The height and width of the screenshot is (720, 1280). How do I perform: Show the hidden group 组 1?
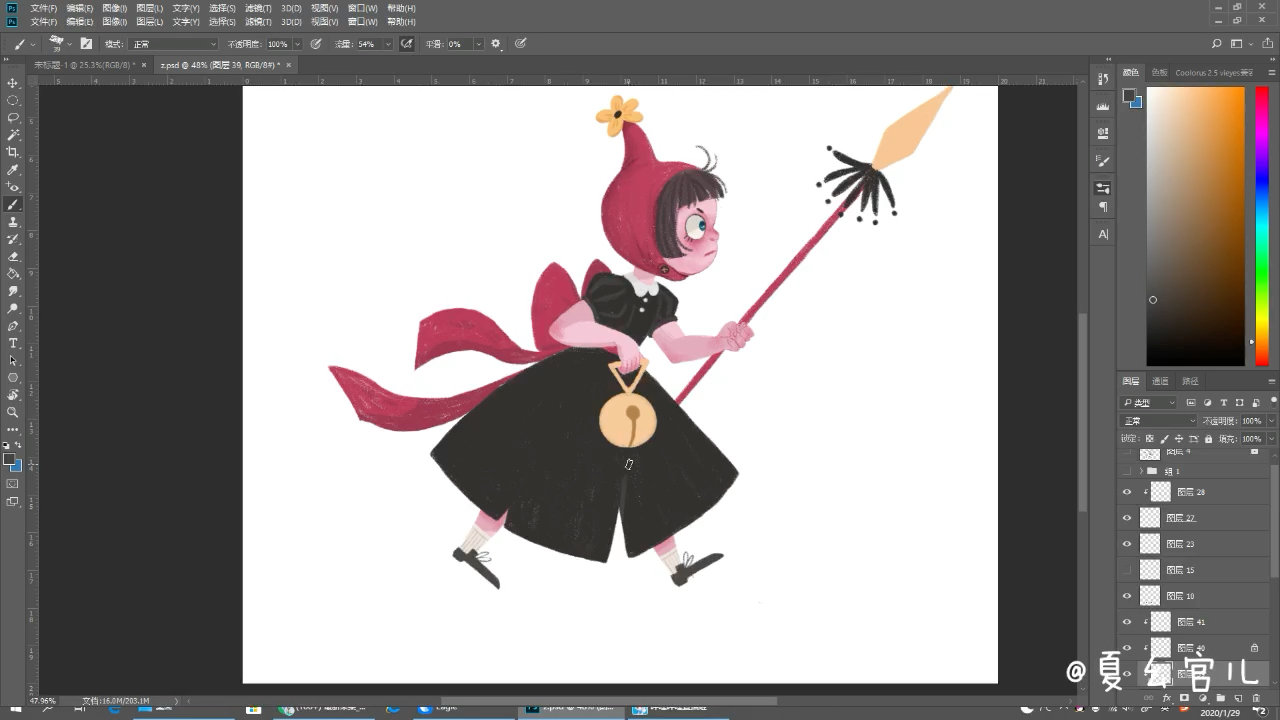click(x=1127, y=471)
